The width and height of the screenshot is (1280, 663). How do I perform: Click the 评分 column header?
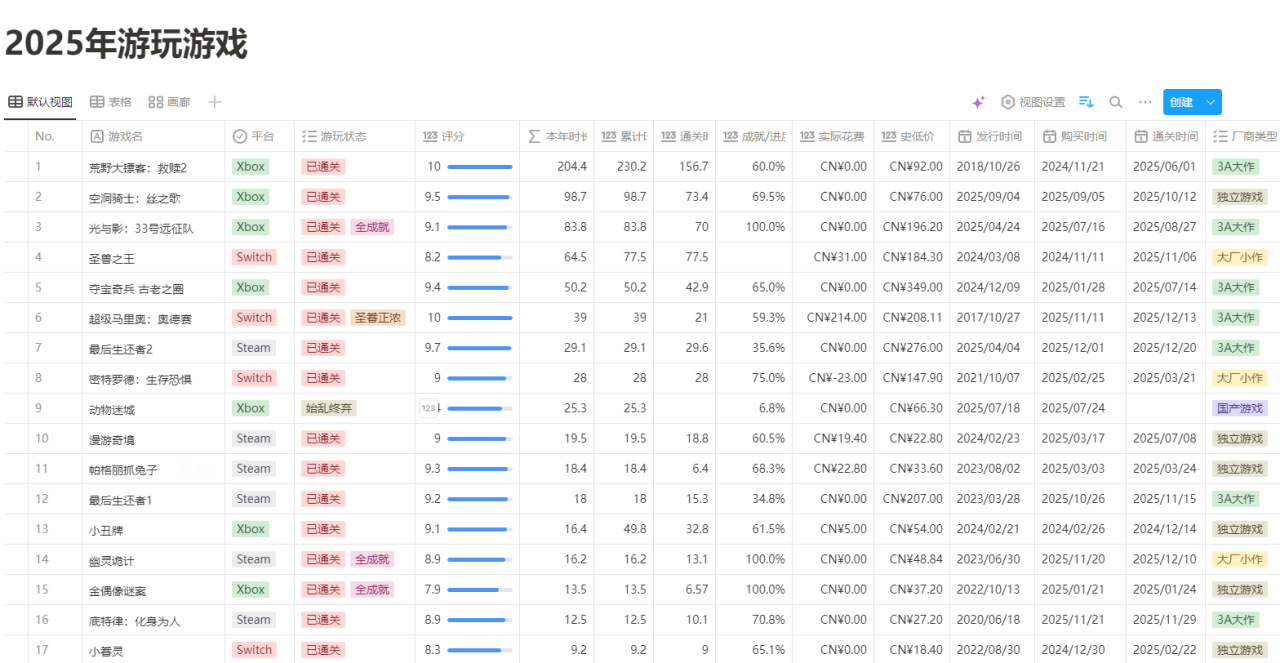(x=467, y=136)
